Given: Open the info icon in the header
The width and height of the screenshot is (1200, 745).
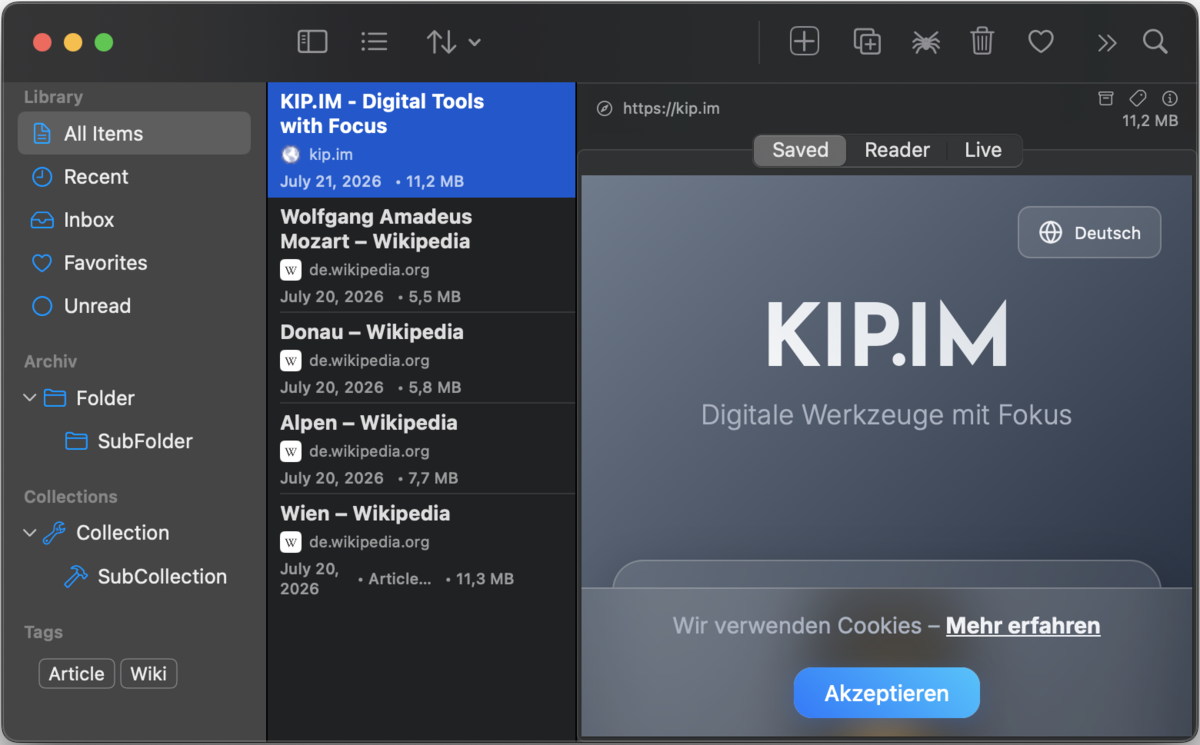Looking at the screenshot, I should coord(1169,97).
